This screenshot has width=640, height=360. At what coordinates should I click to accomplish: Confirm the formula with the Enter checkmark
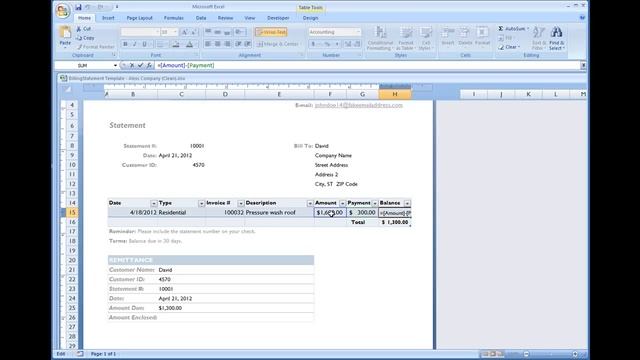[140, 65]
